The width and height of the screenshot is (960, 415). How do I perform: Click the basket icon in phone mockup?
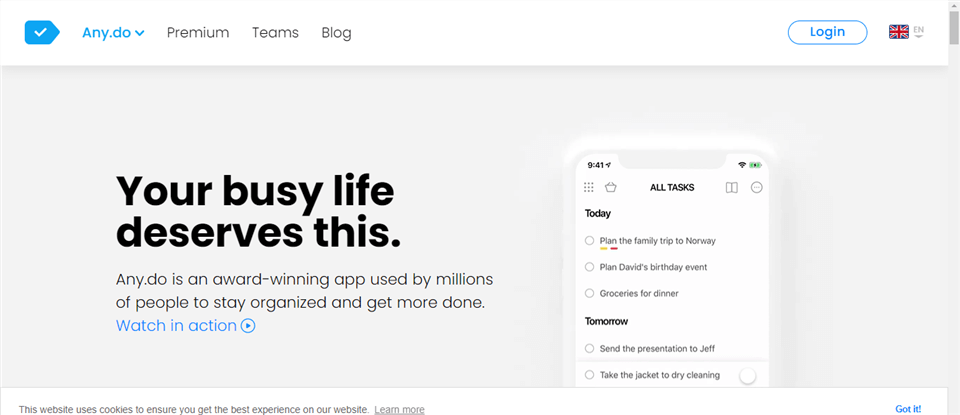pyautogui.click(x=610, y=187)
